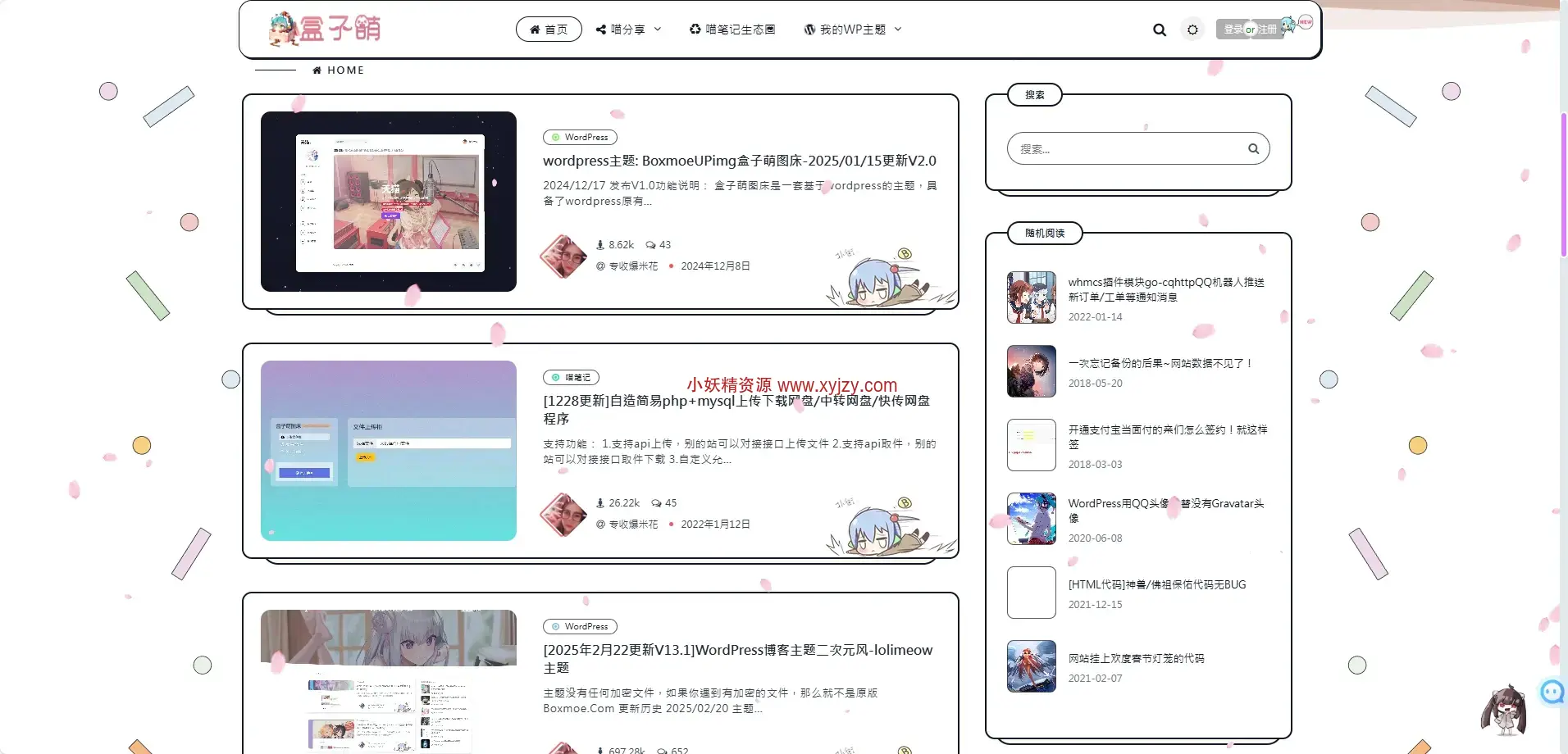Viewport: 1568px width, 754px height.
Task: Open php+mysql网盘 post thumbnail image
Action: pyautogui.click(x=389, y=451)
